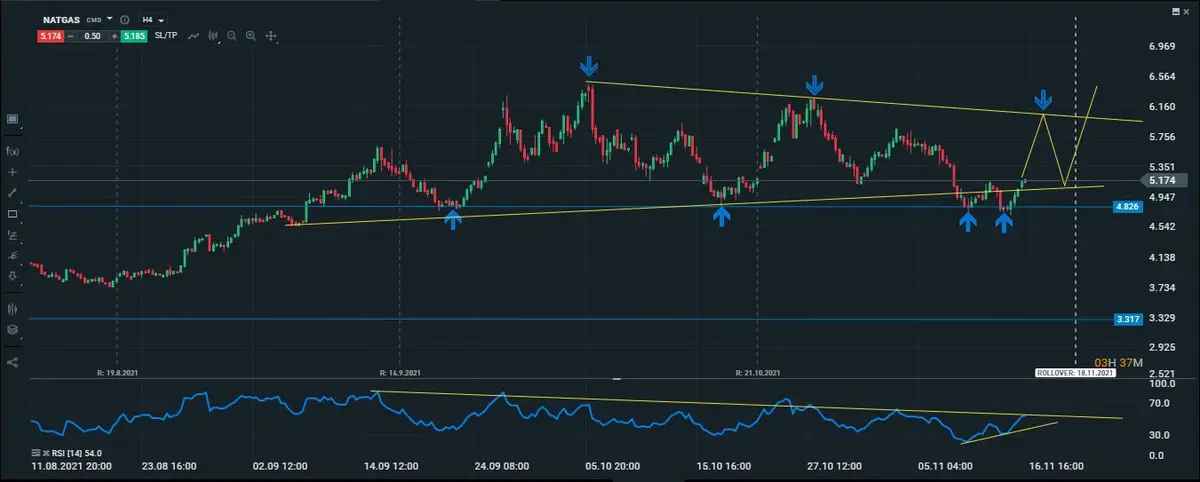Open the instrument info icon
This screenshot has width=1200, height=482.
click(x=124, y=19)
